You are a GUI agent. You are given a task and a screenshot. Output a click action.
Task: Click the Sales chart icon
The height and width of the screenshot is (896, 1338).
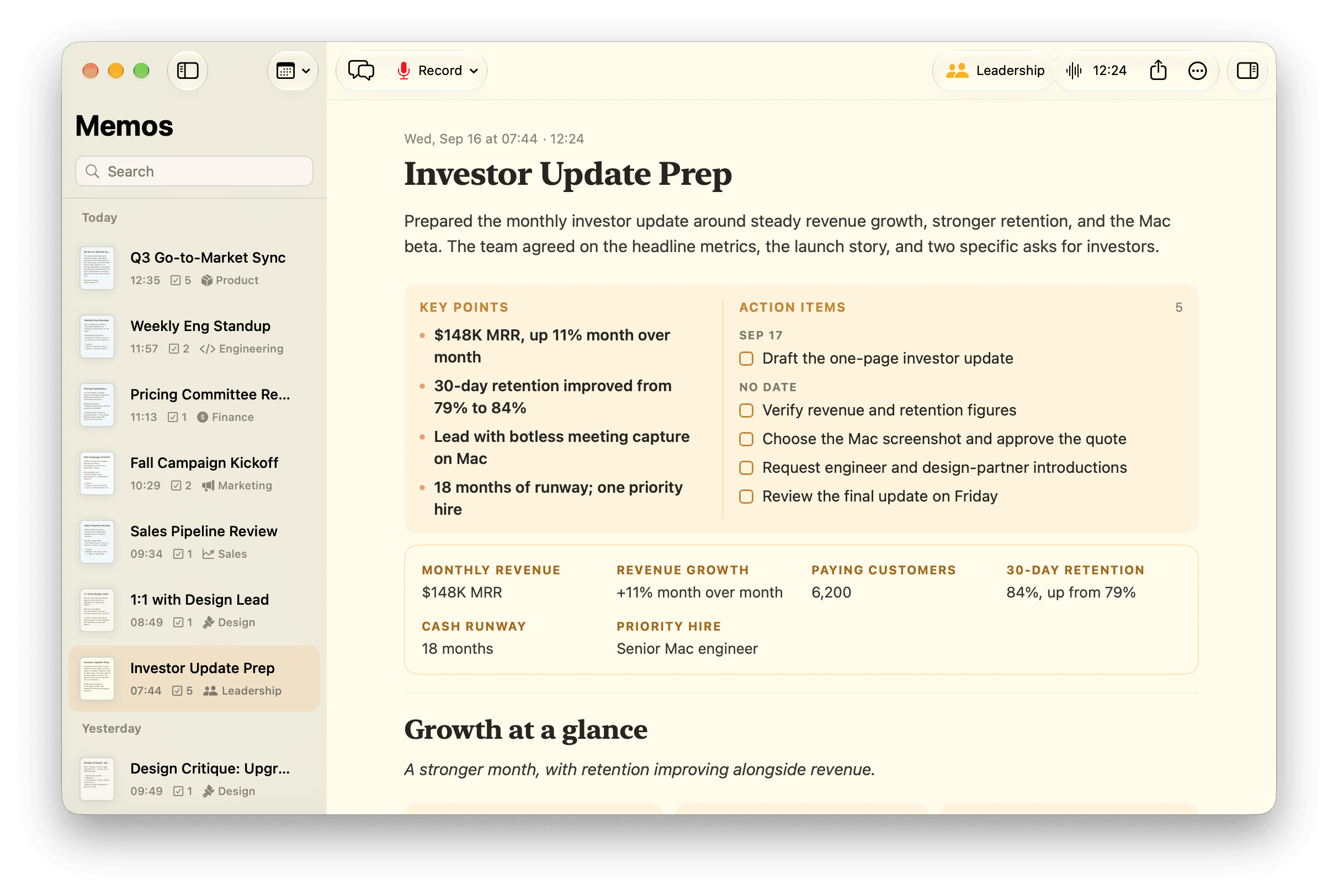coord(208,554)
